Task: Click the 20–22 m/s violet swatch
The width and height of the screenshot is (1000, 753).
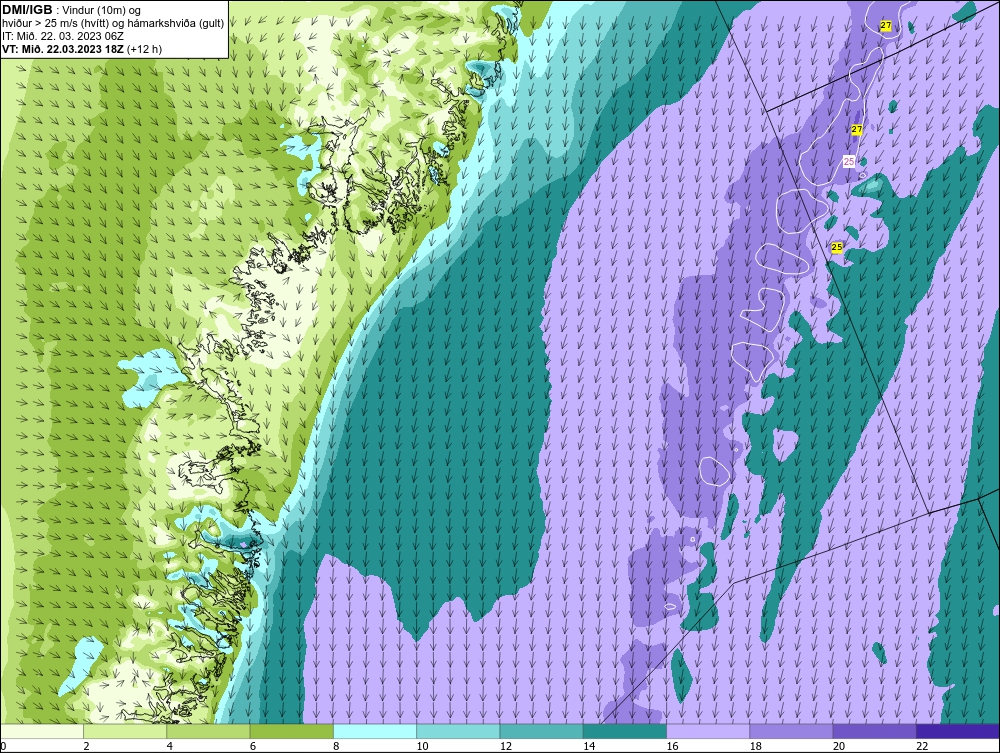Action: click(x=874, y=731)
